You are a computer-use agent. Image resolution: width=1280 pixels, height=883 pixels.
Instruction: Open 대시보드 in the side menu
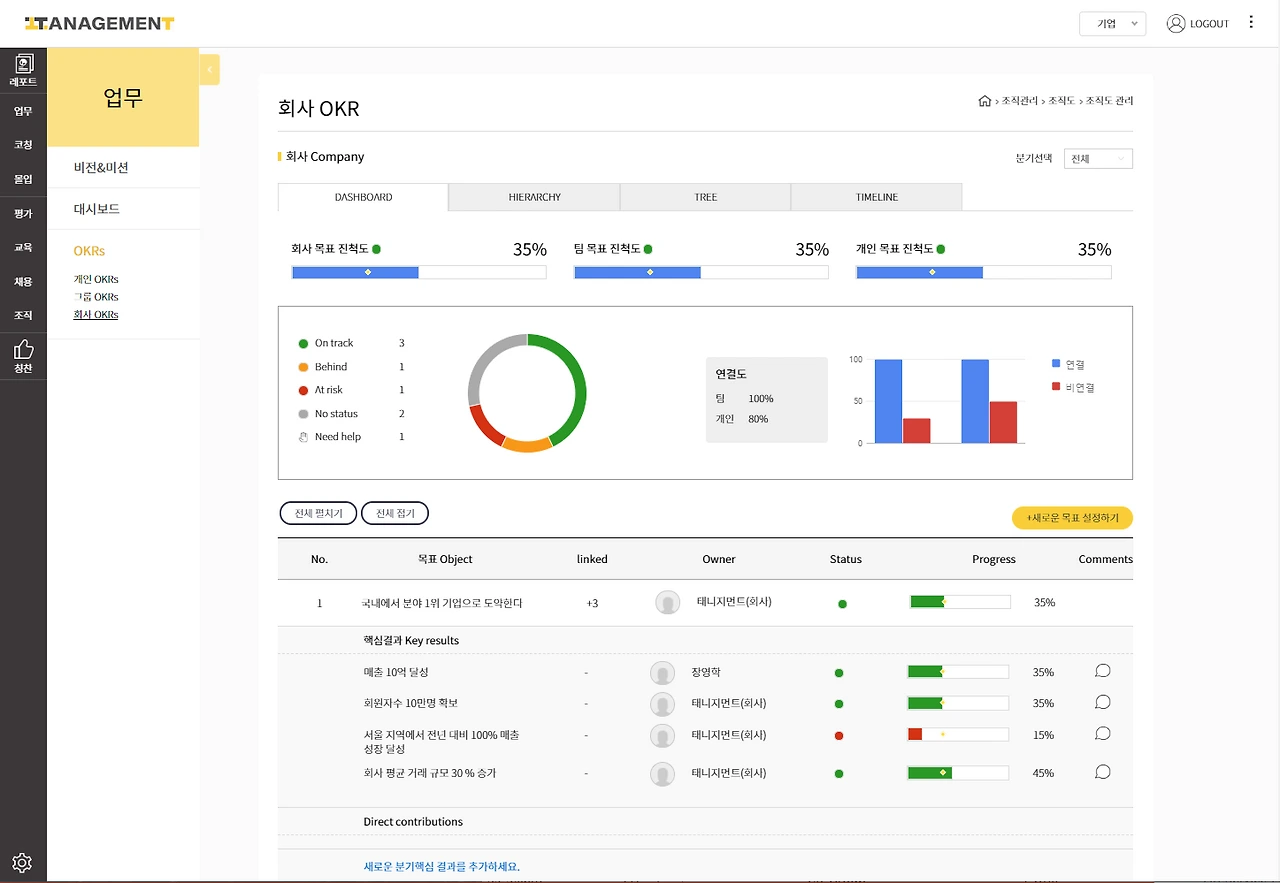(x=97, y=209)
